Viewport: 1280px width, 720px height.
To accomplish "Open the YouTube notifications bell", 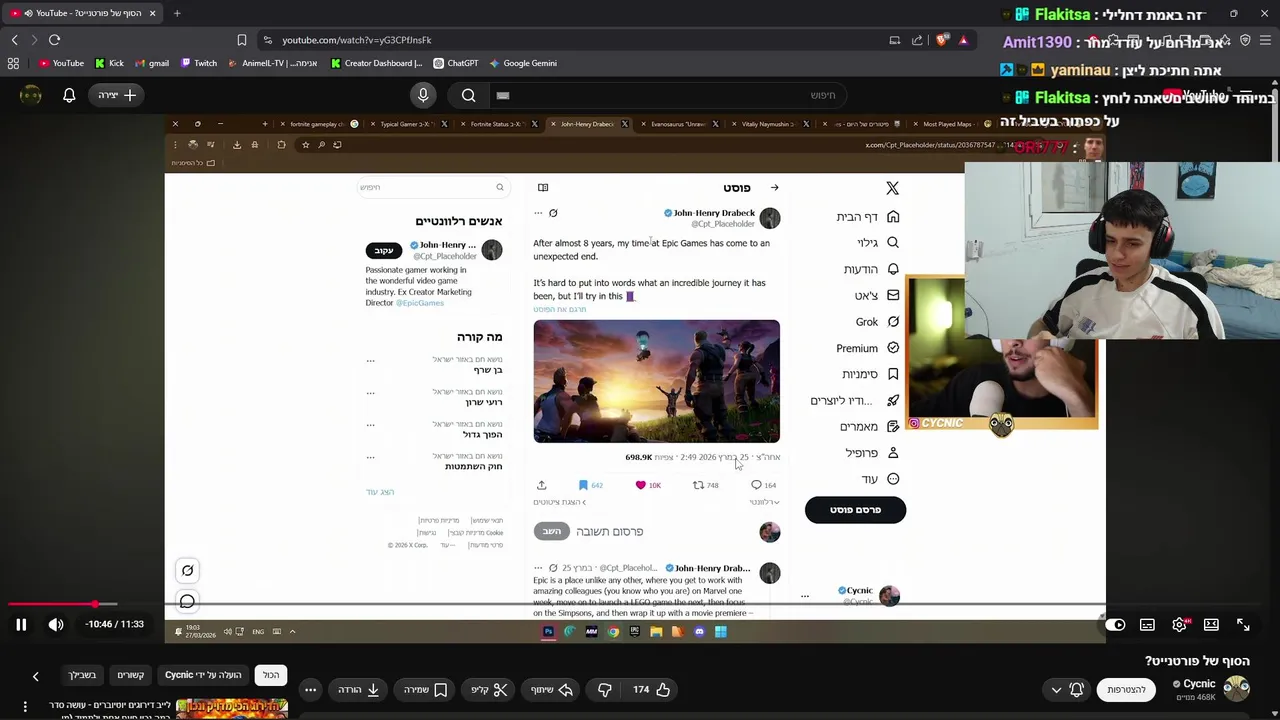I will click(69, 95).
